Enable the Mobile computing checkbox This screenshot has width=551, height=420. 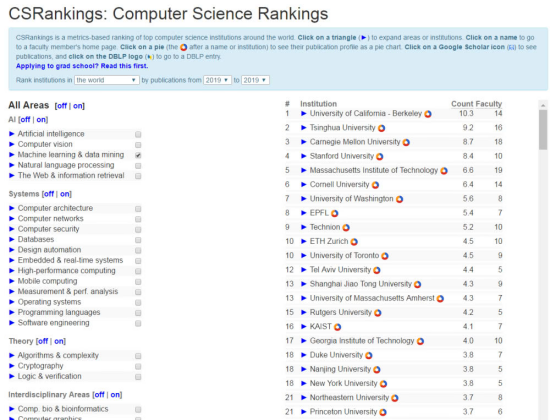coord(138,282)
